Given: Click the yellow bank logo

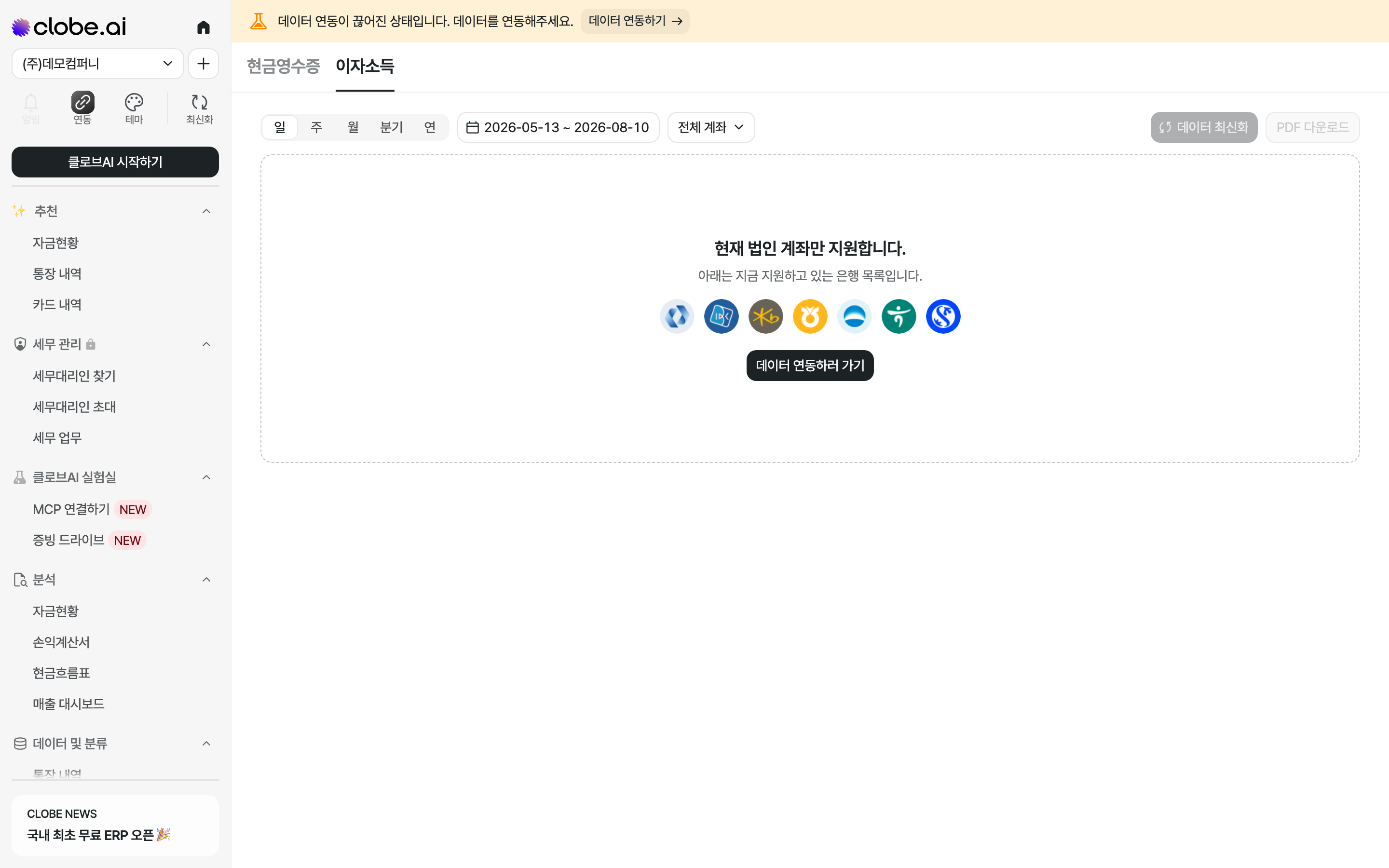Looking at the screenshot, I should [x=810, y=316].
